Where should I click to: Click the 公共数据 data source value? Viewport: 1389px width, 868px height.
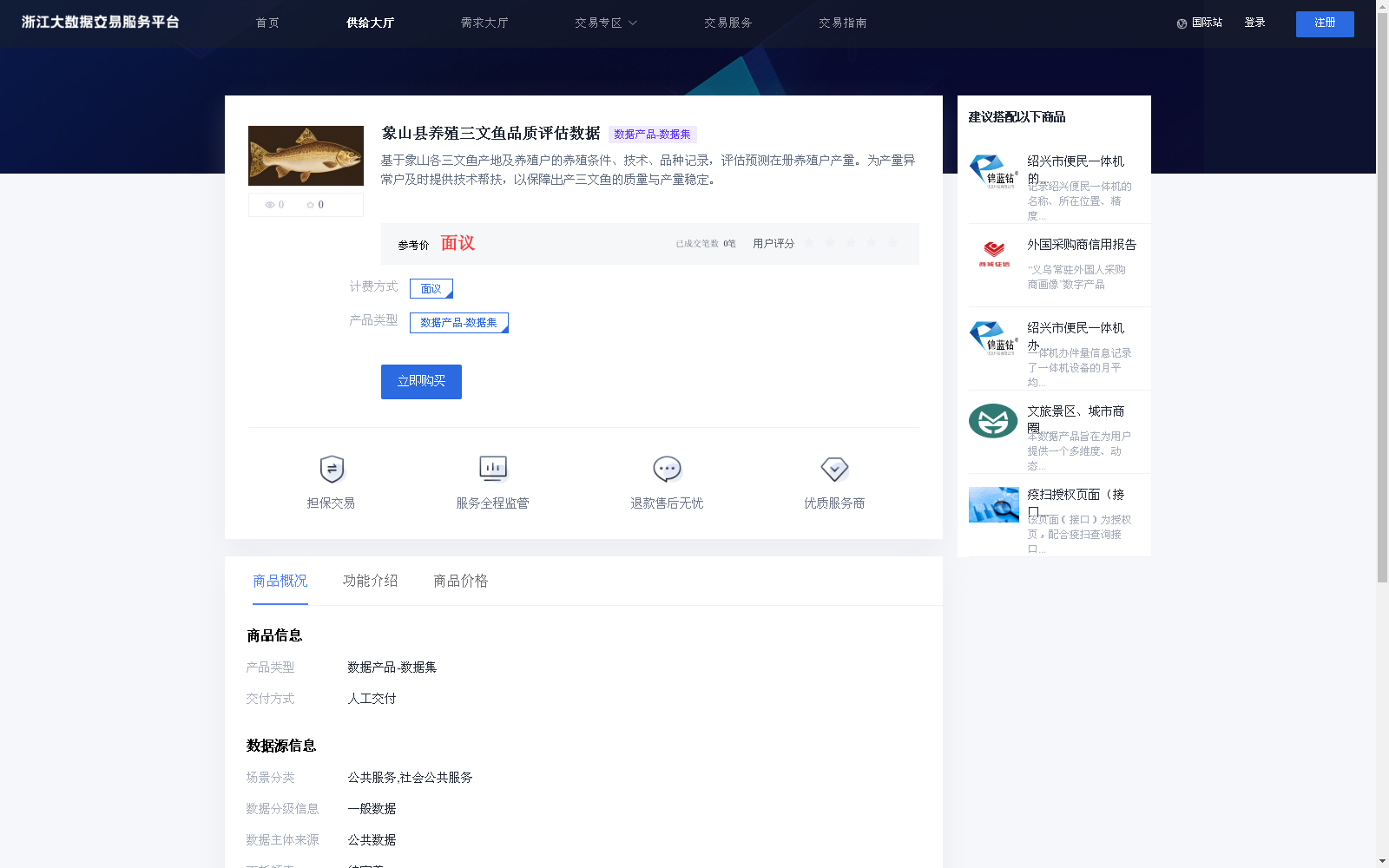tap(372, 840)
